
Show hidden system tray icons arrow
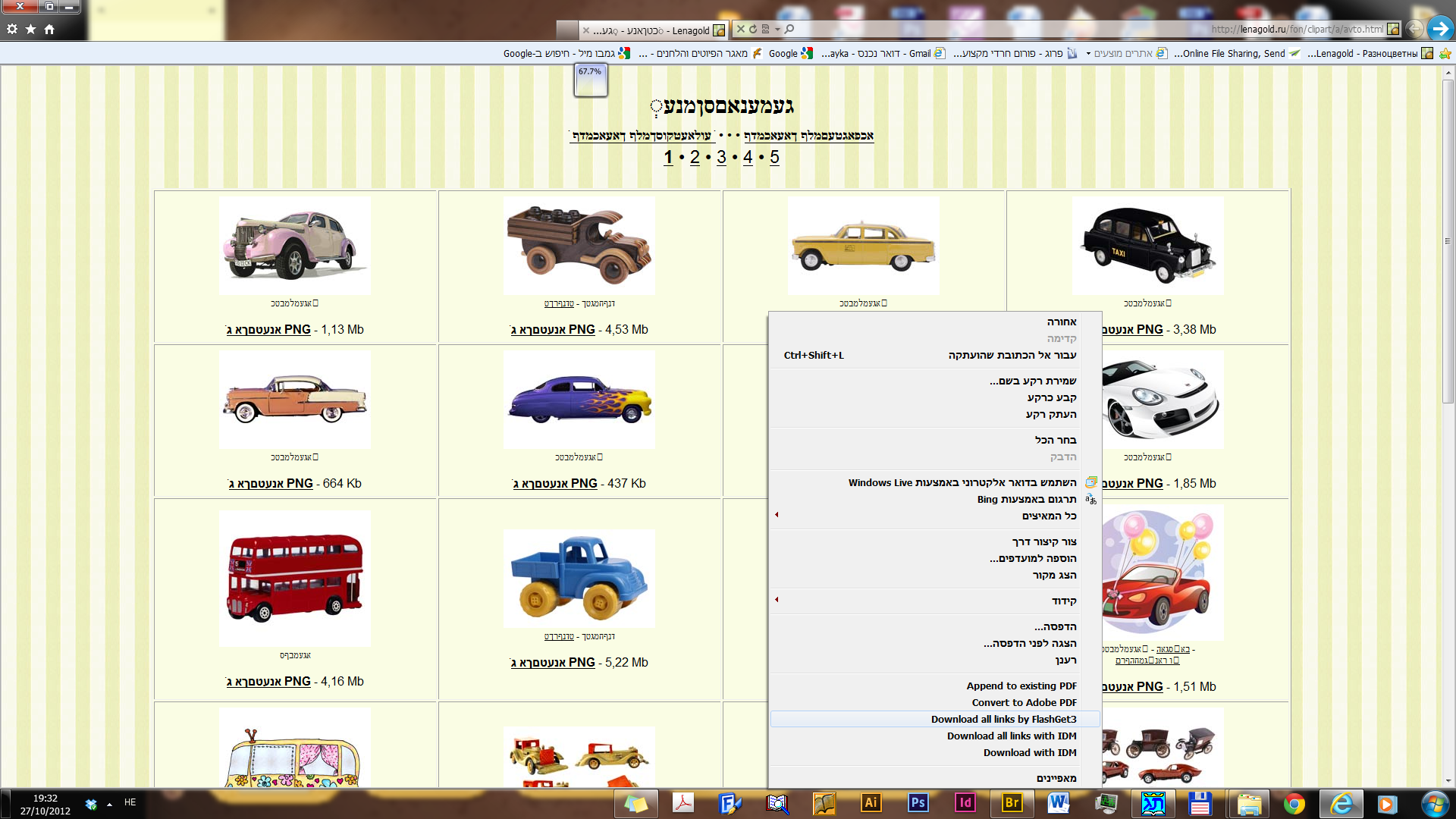pyautogui.click(x=109, y=803)
